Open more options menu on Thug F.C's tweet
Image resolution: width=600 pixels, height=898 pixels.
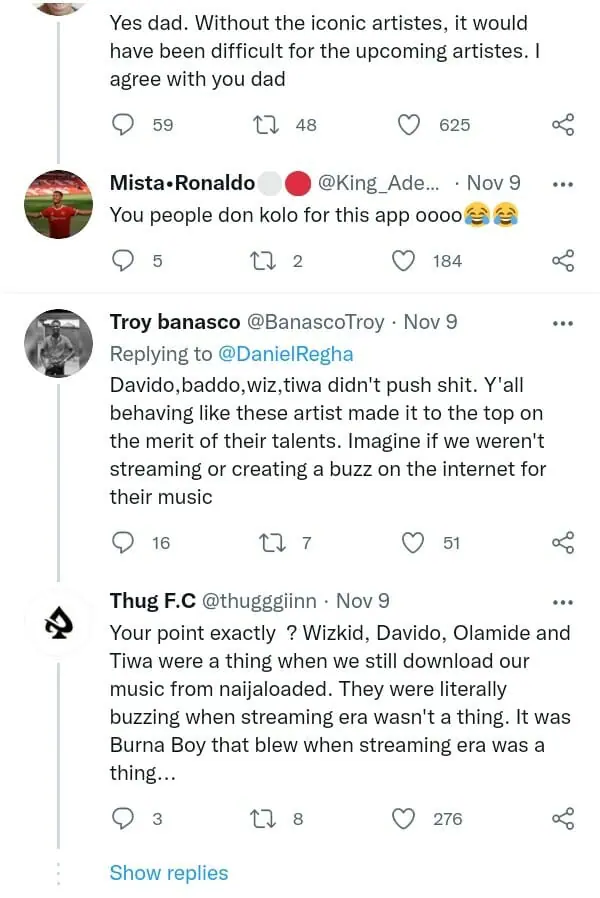pos(563,602)
